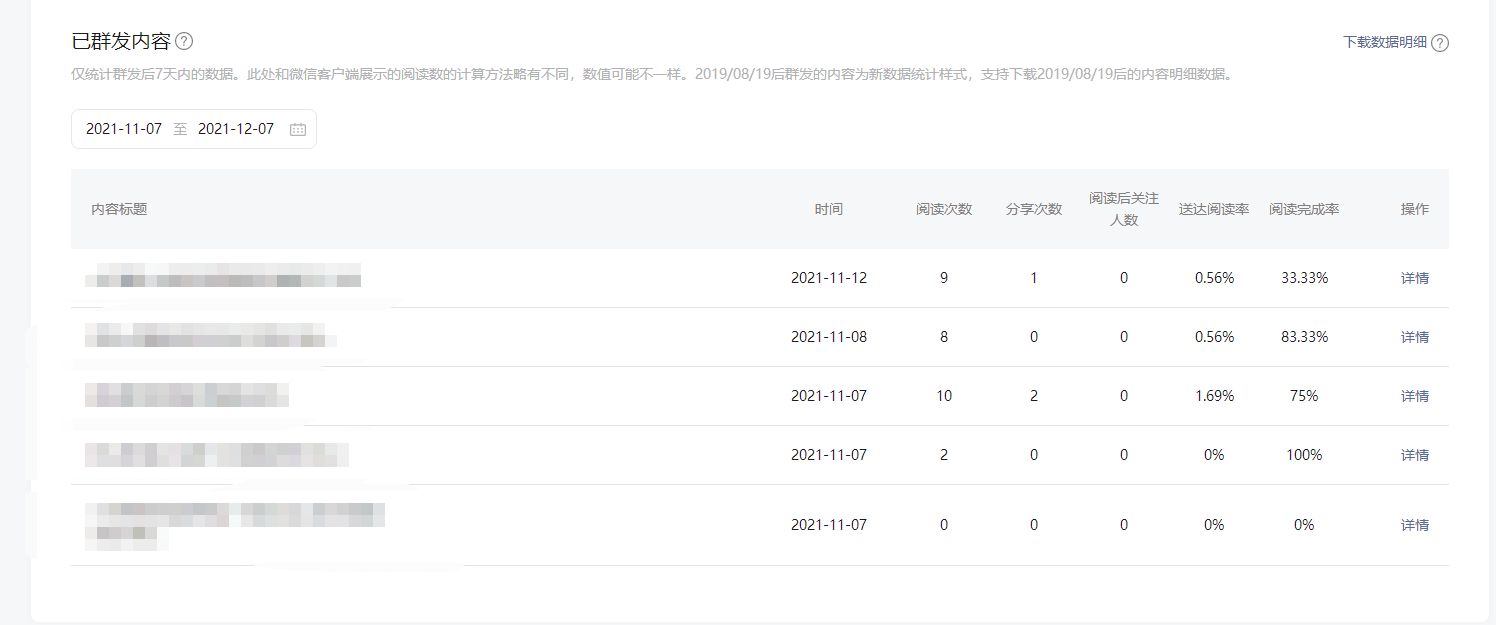Open 详情 for the article with 0 reads
The image size is (1496, 625).
(1414, 525)
